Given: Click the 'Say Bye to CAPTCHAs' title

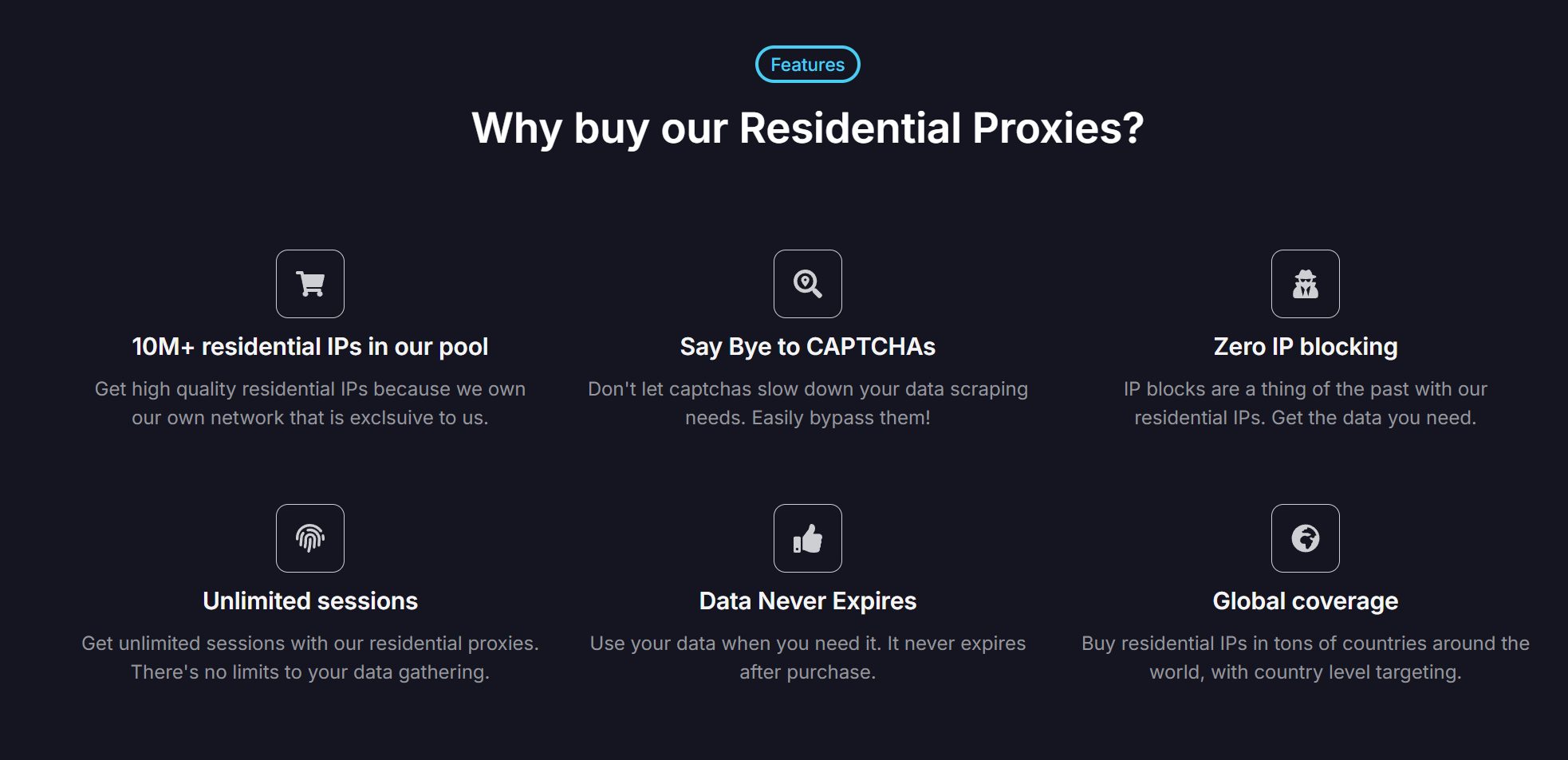Looking at the screenshot, I should 807,347.
